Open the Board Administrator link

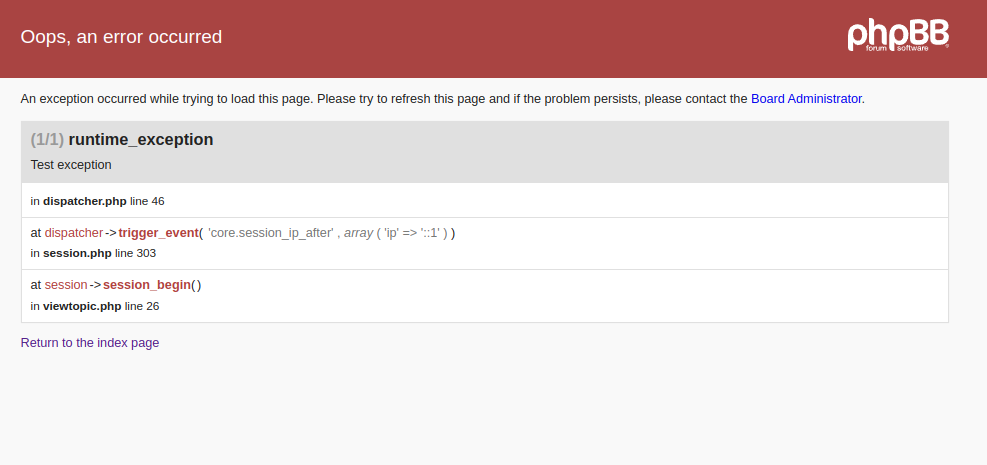tap(806, 99)
